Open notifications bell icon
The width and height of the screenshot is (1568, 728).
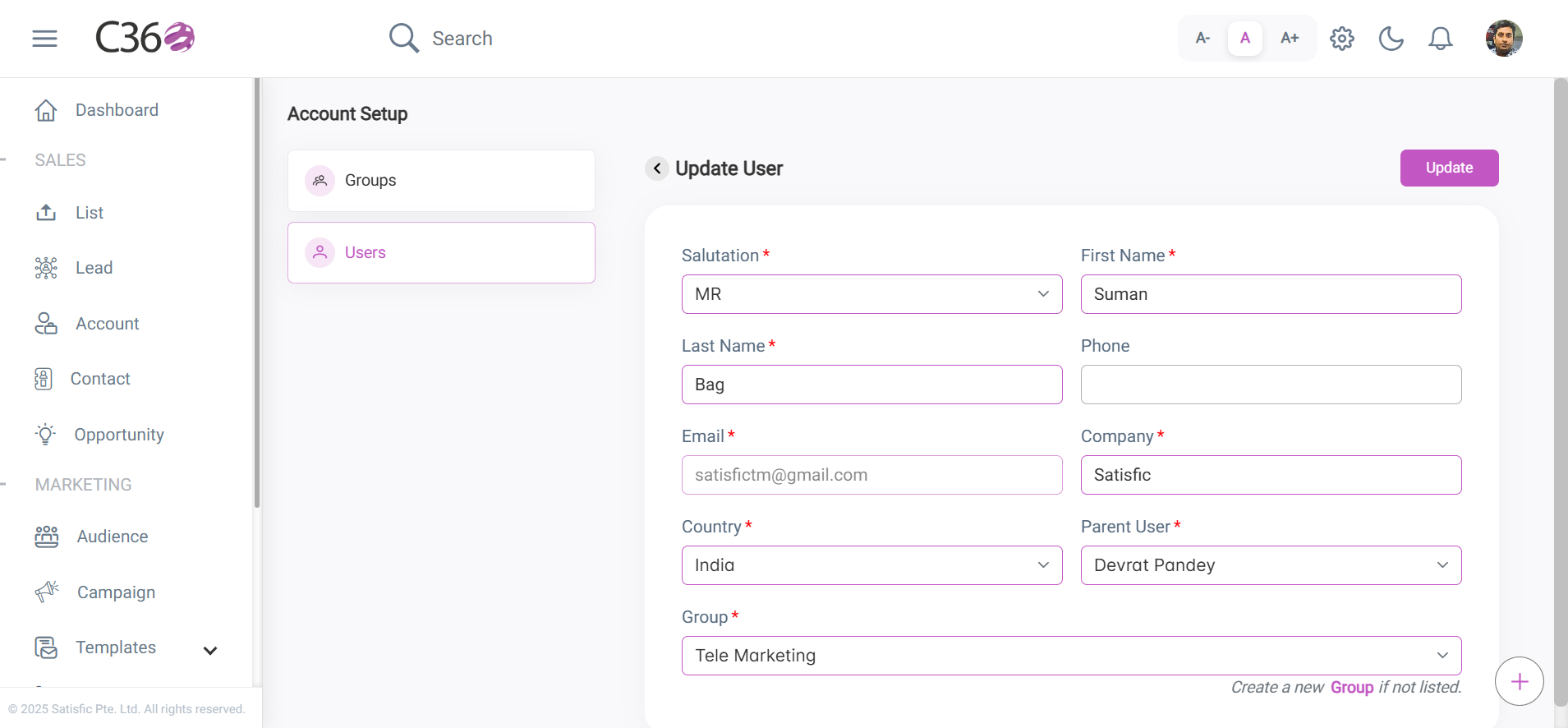[x=1441, y=39]
